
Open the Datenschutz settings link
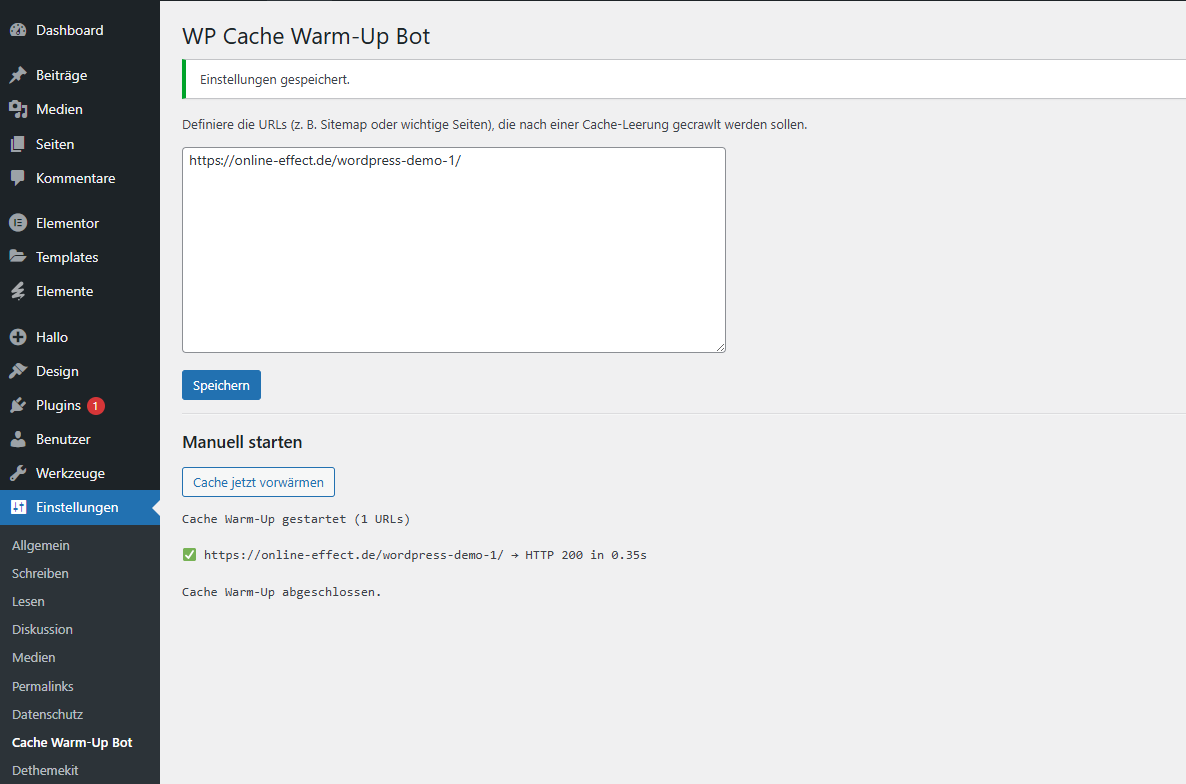coord(47,714)
